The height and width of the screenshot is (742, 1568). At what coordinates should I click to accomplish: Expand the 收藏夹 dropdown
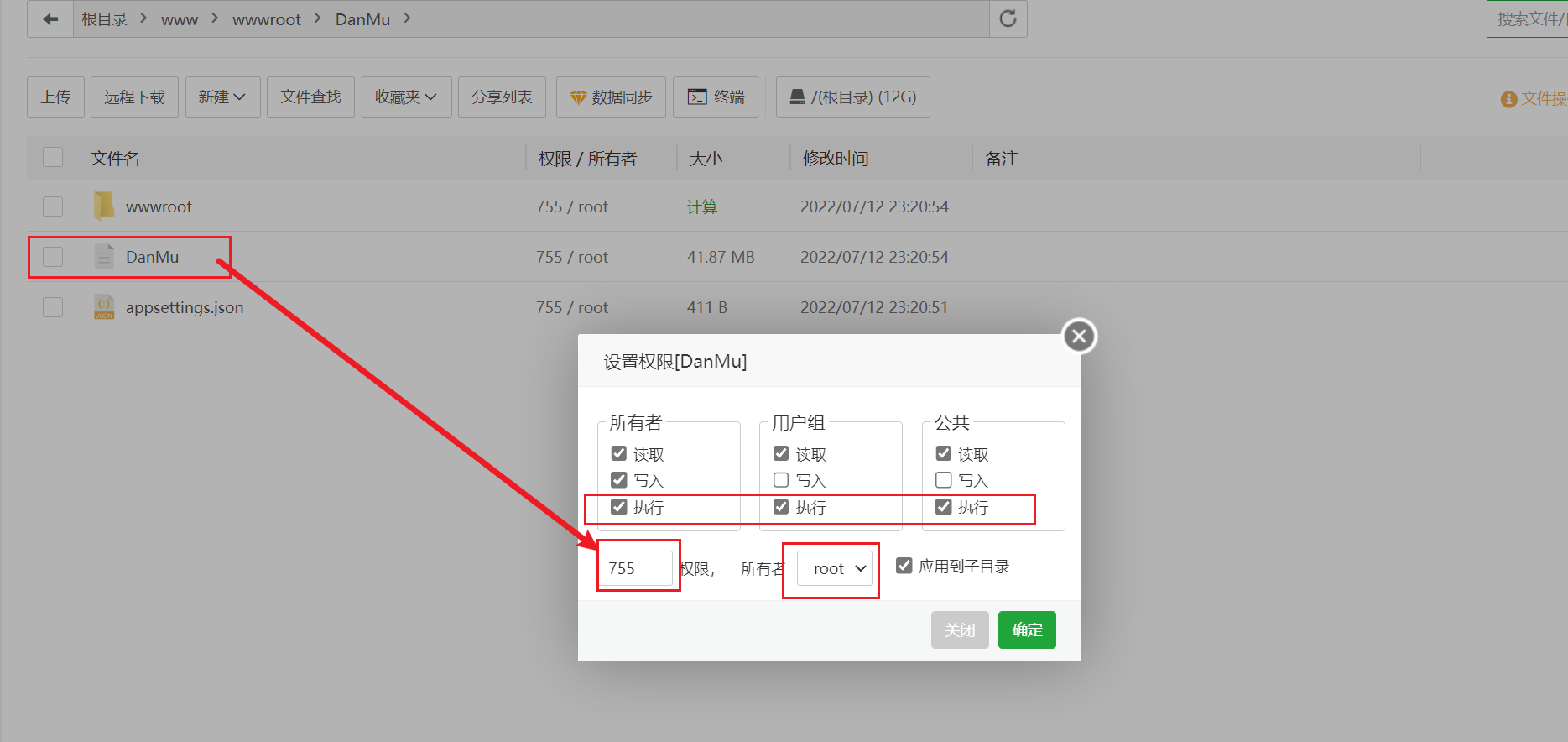tap(407, 97)
